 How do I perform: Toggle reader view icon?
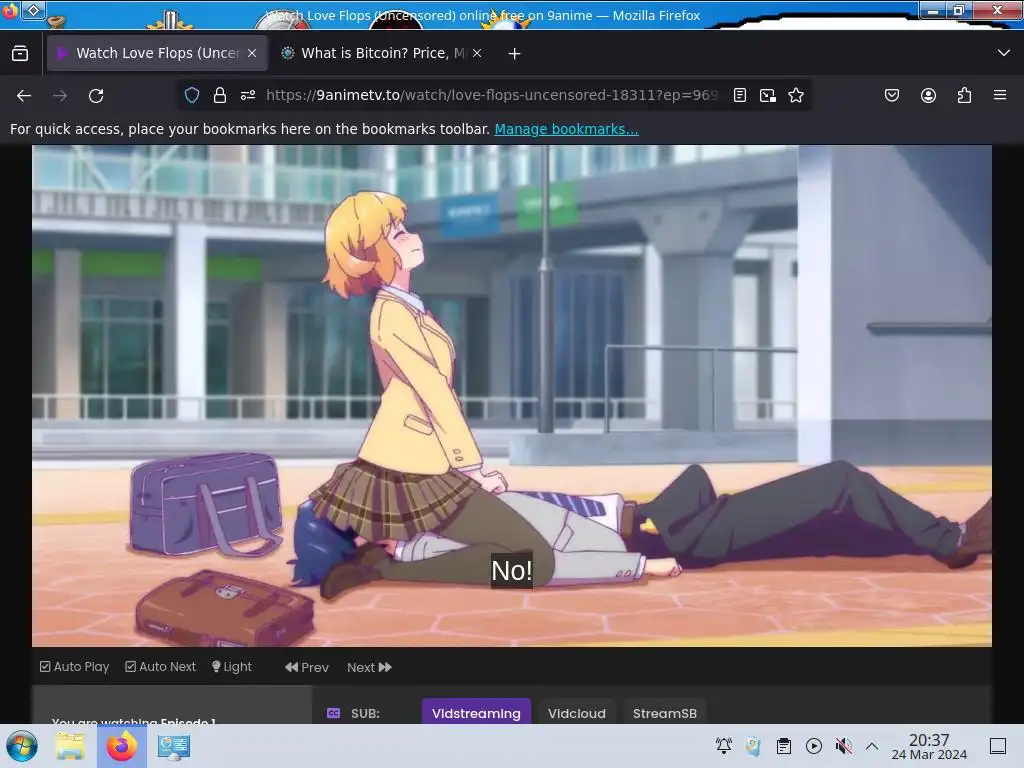740,95
